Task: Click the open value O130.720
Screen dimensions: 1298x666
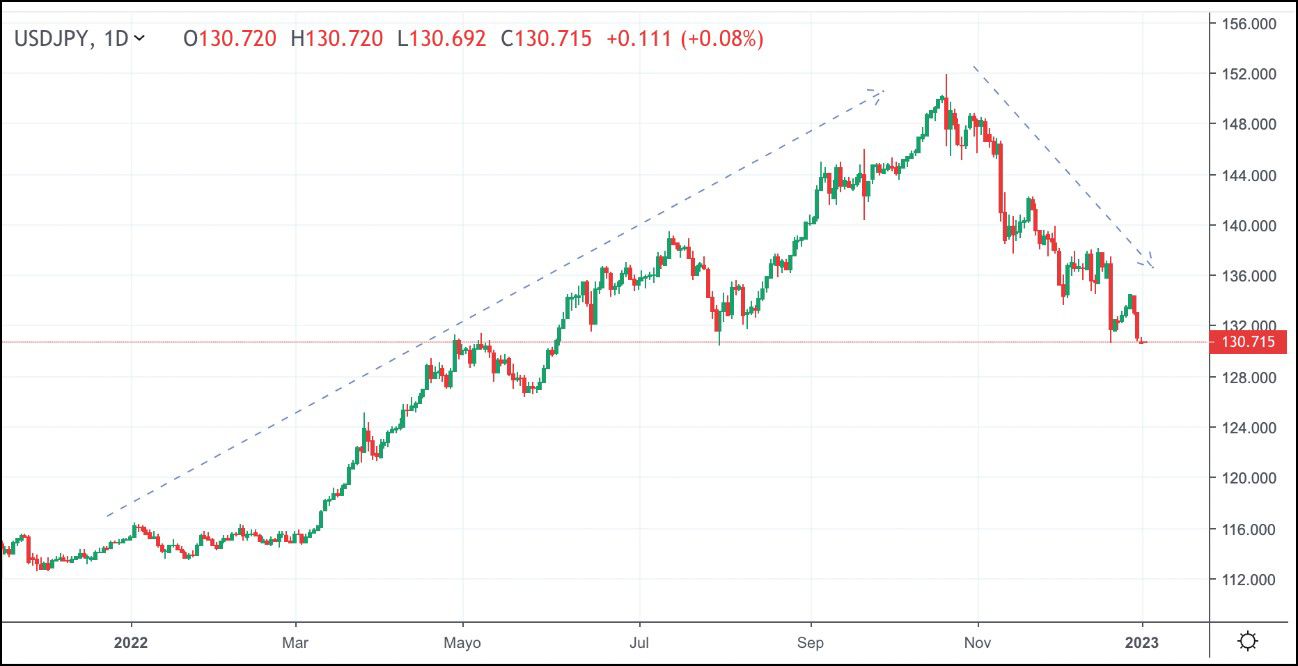Action: point(232,39)
